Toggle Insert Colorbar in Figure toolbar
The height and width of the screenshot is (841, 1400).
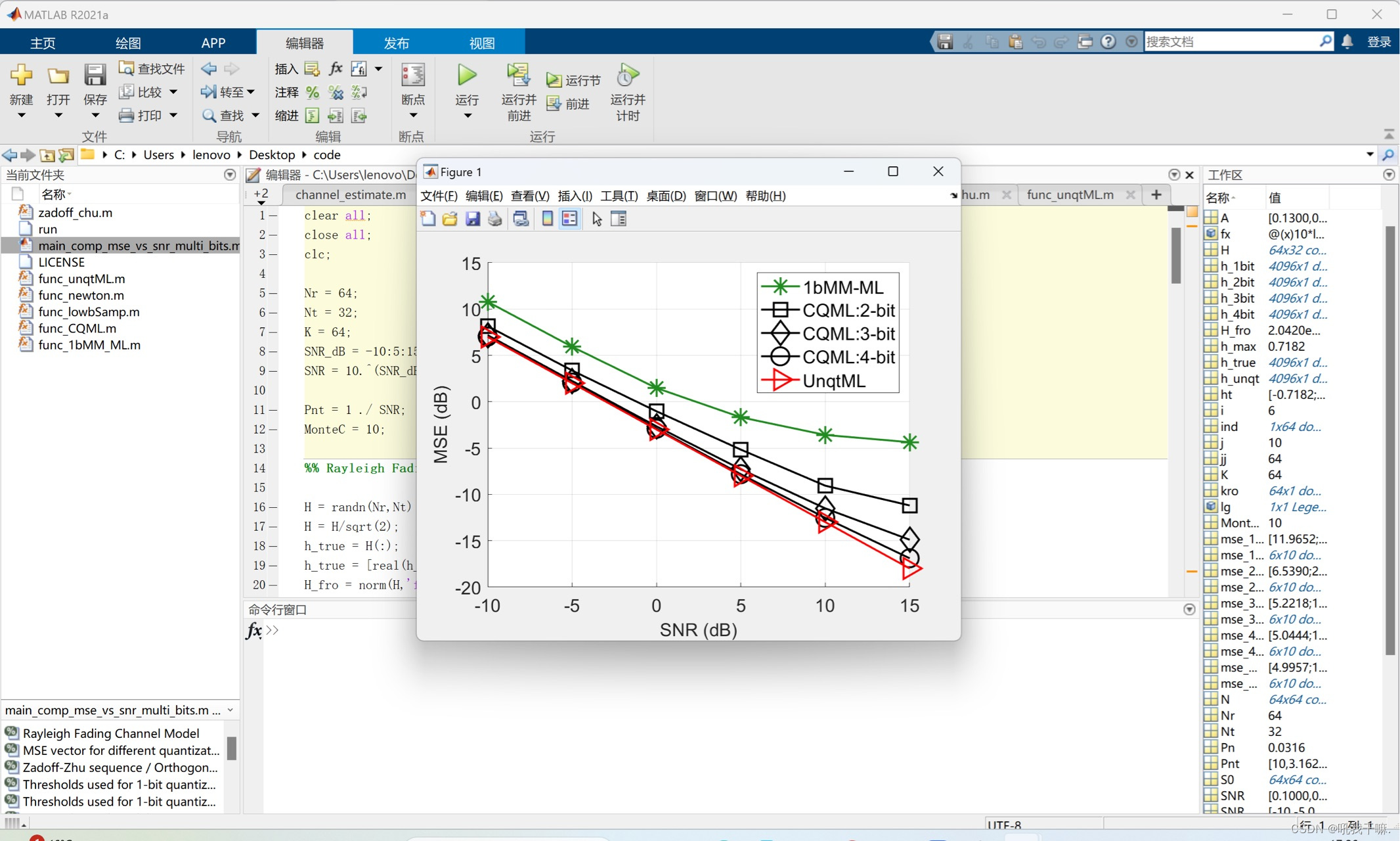(x=547, y=219)
